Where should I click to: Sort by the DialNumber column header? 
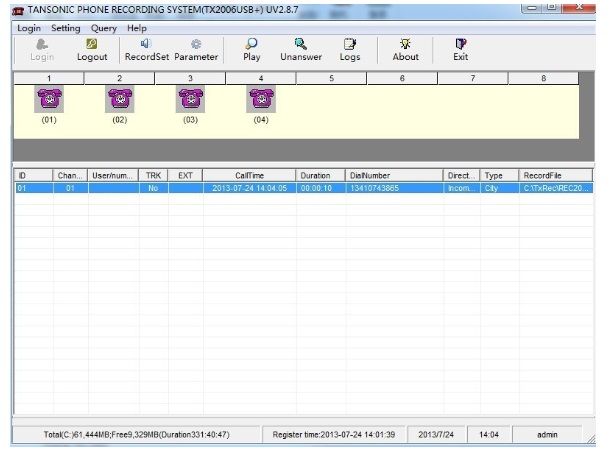point(394,175)
